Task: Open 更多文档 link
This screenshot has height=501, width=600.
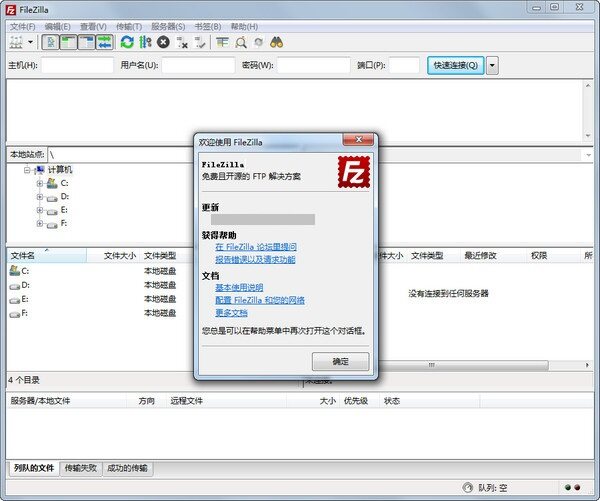Action: 231,313
